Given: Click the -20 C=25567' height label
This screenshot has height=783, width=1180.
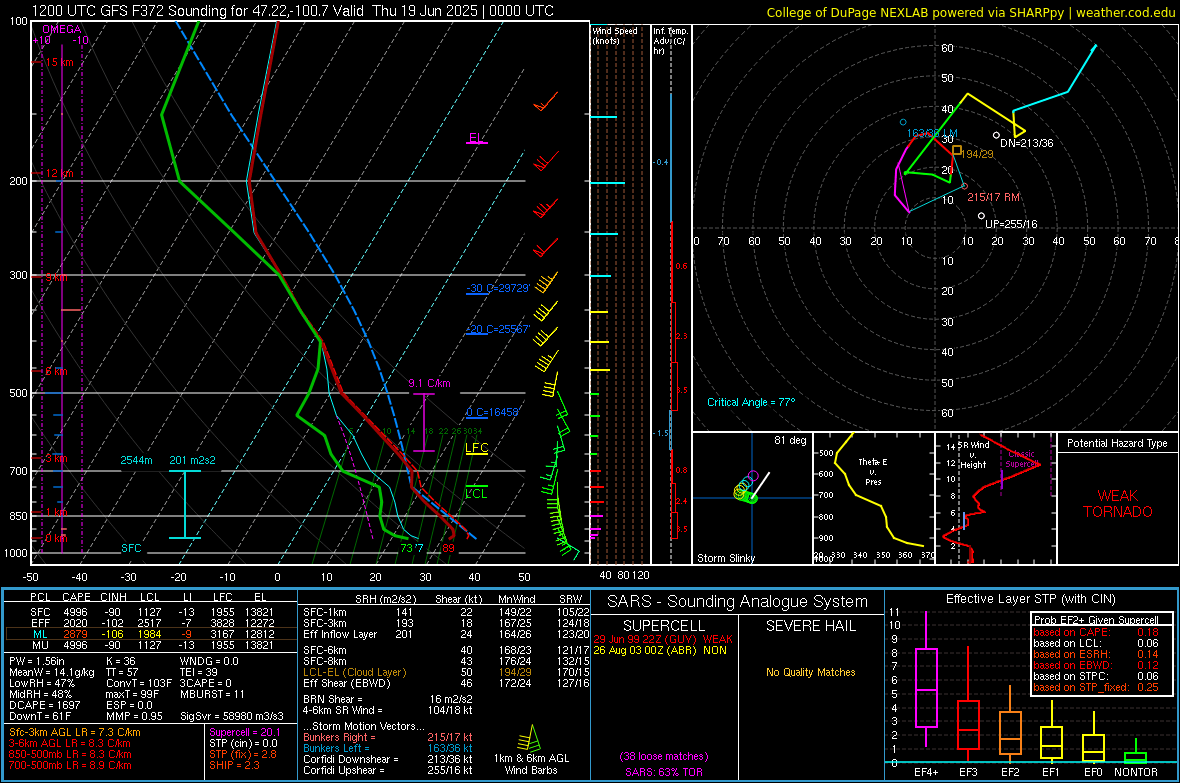Looking at the screenshot, I should pyautogui.click(x=498, y=329).
